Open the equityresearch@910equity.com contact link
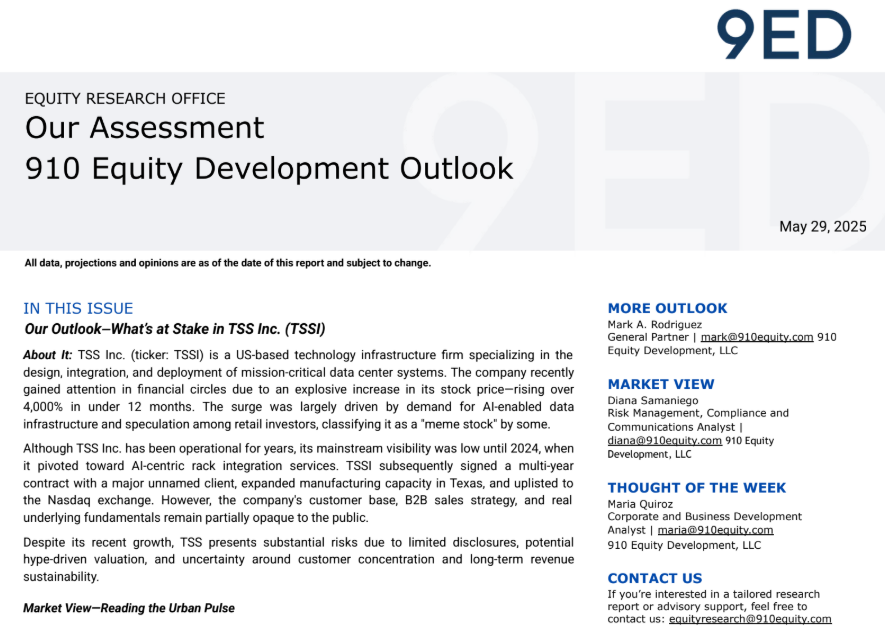The image size is (885, 628). [750, 619]
